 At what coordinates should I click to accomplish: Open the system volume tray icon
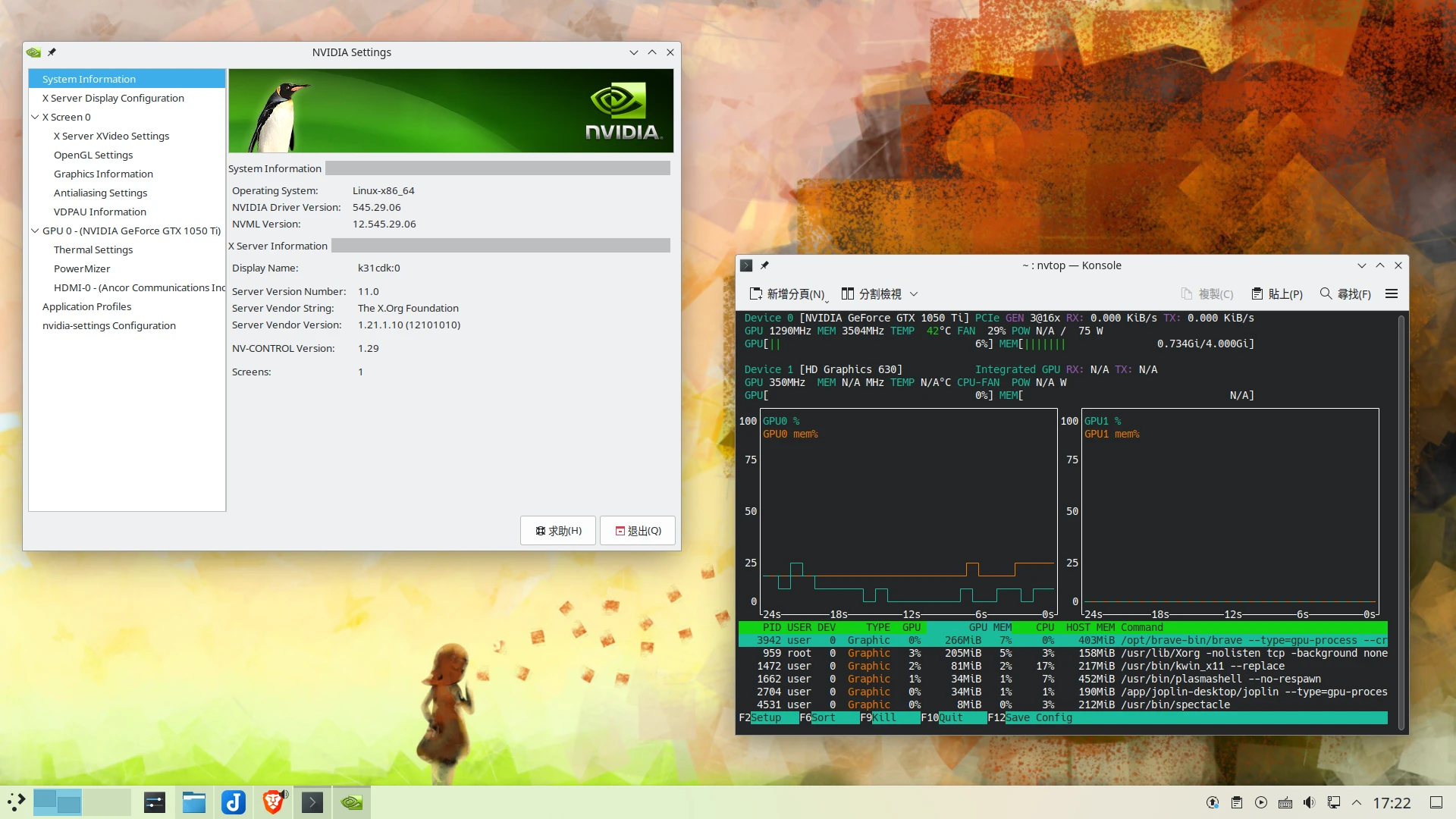[1310, 802]
